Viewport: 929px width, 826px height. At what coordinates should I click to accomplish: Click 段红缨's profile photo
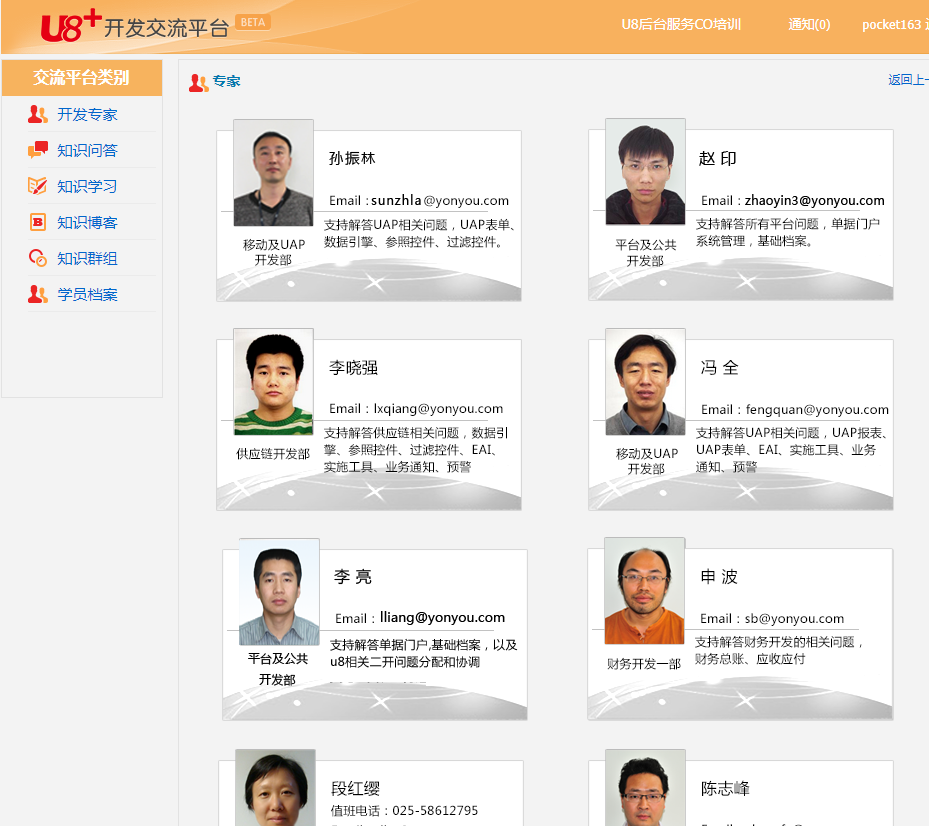275,787
